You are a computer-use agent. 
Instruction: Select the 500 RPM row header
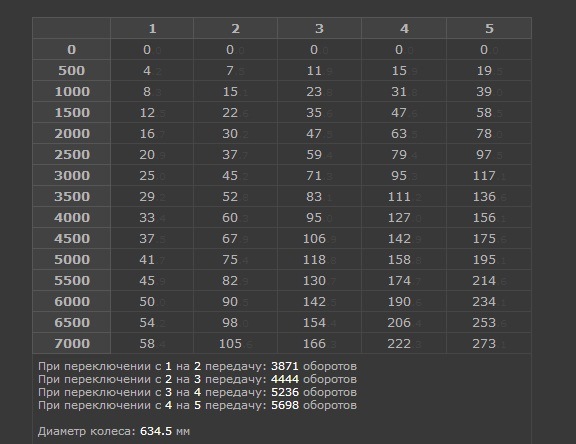[72, 71]
